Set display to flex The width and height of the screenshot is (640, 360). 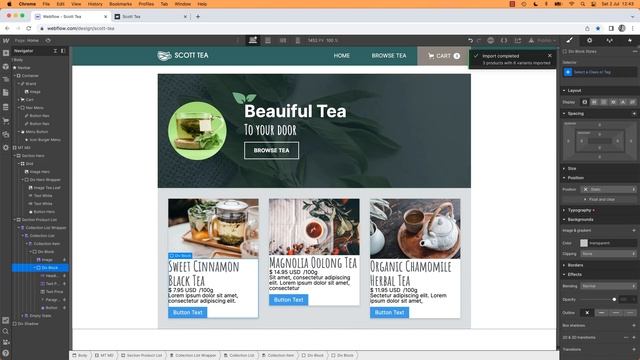(x=594, y=102)
